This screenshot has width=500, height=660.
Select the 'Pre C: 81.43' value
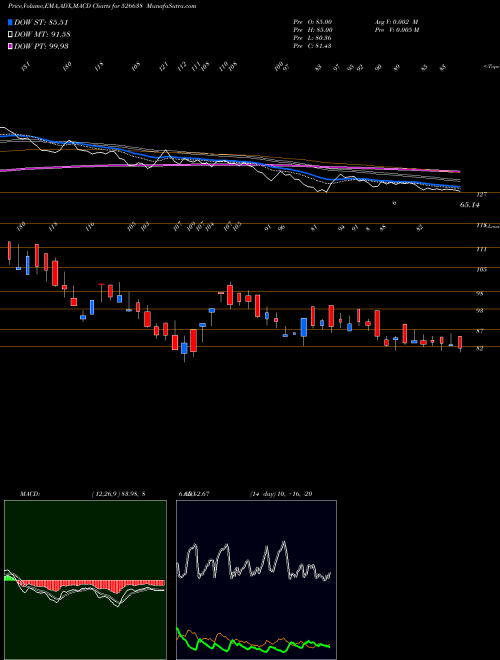[x=313, y=46]
